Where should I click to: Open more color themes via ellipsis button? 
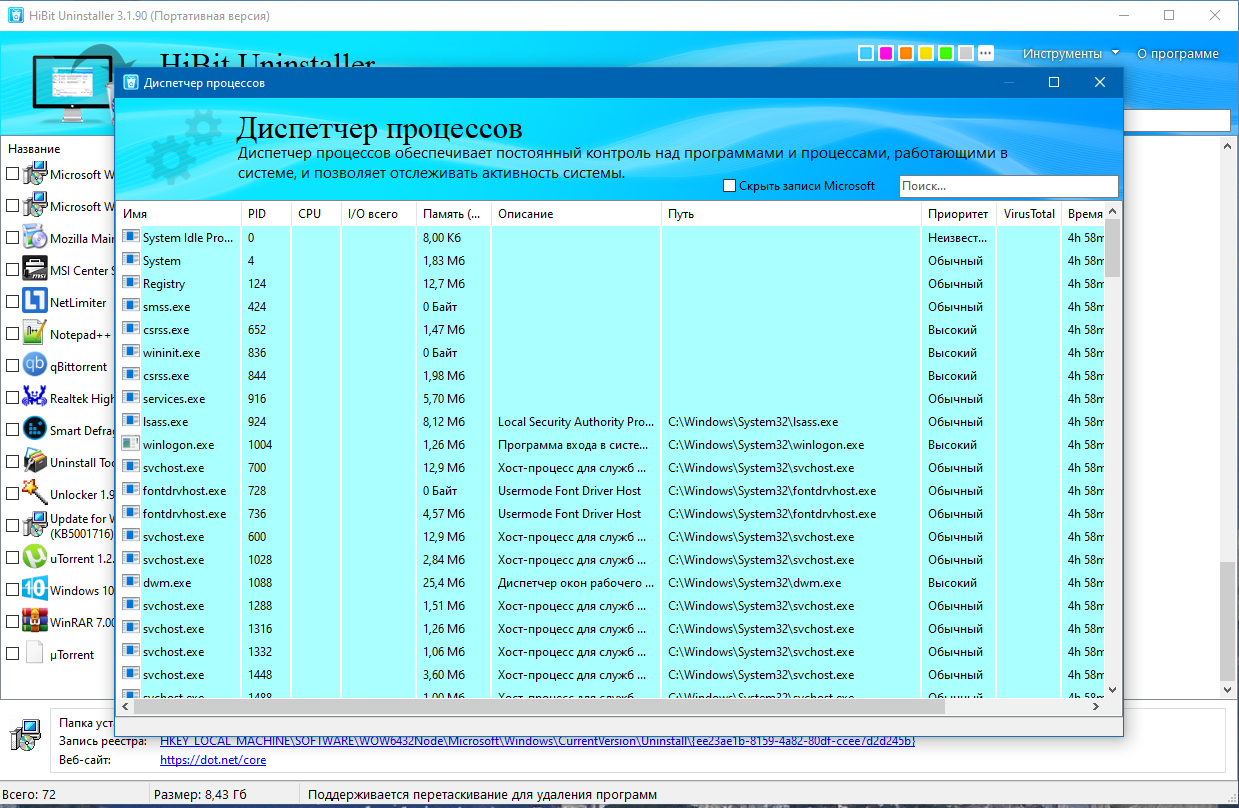[986, 53]
